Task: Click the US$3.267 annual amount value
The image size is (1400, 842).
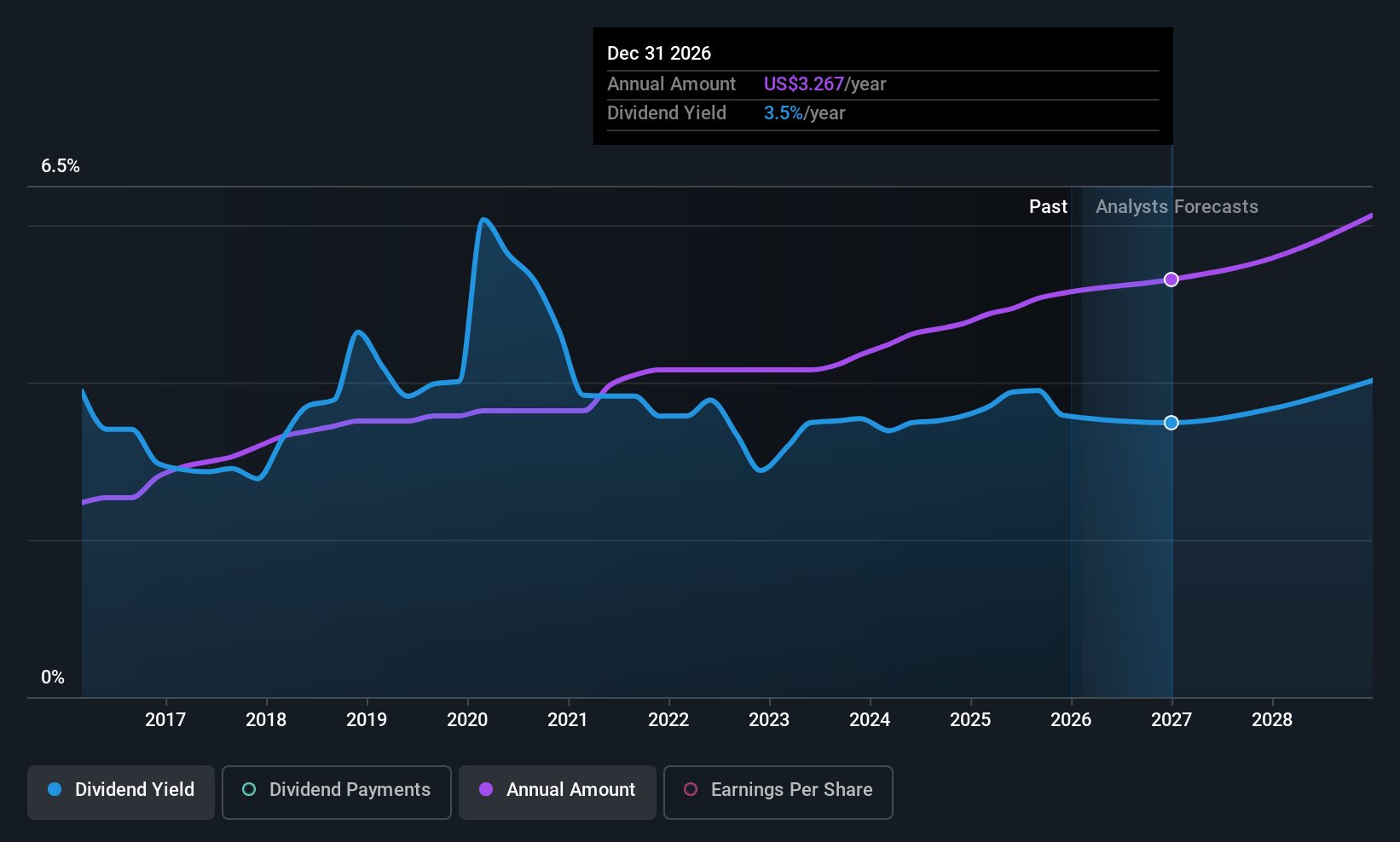Action: [x=804, y=84]
